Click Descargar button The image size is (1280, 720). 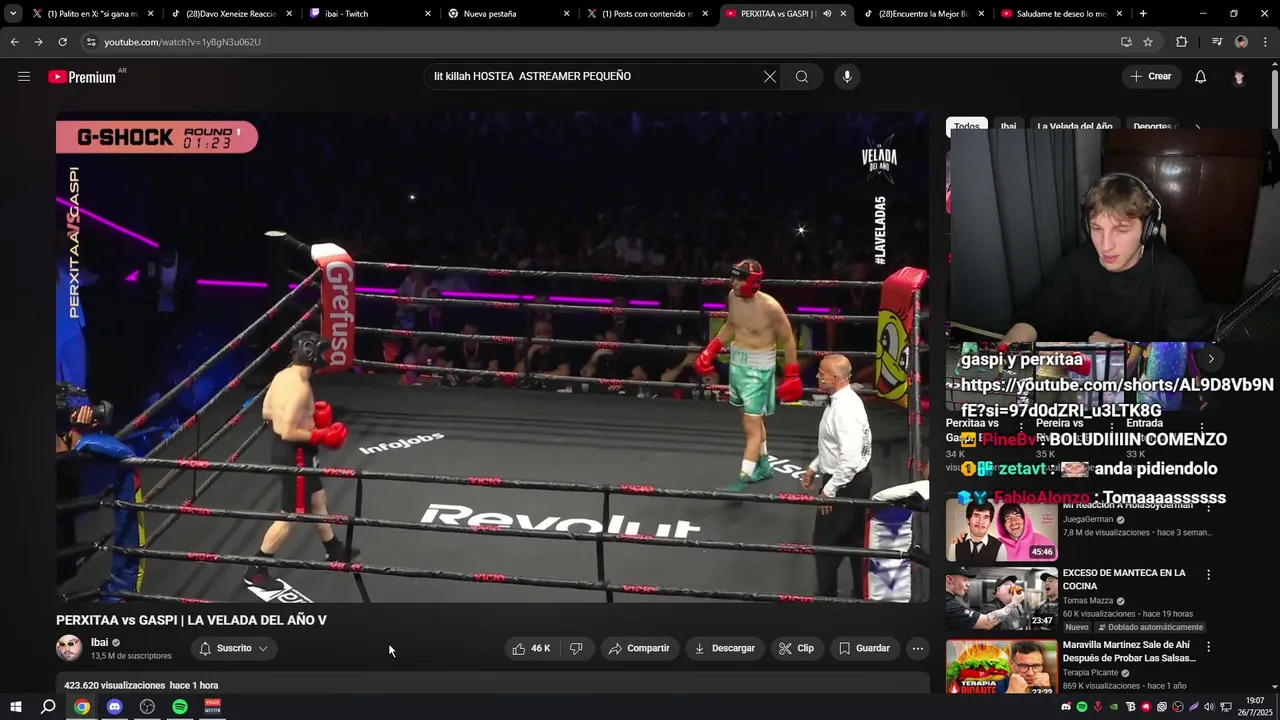pos(725,648)
